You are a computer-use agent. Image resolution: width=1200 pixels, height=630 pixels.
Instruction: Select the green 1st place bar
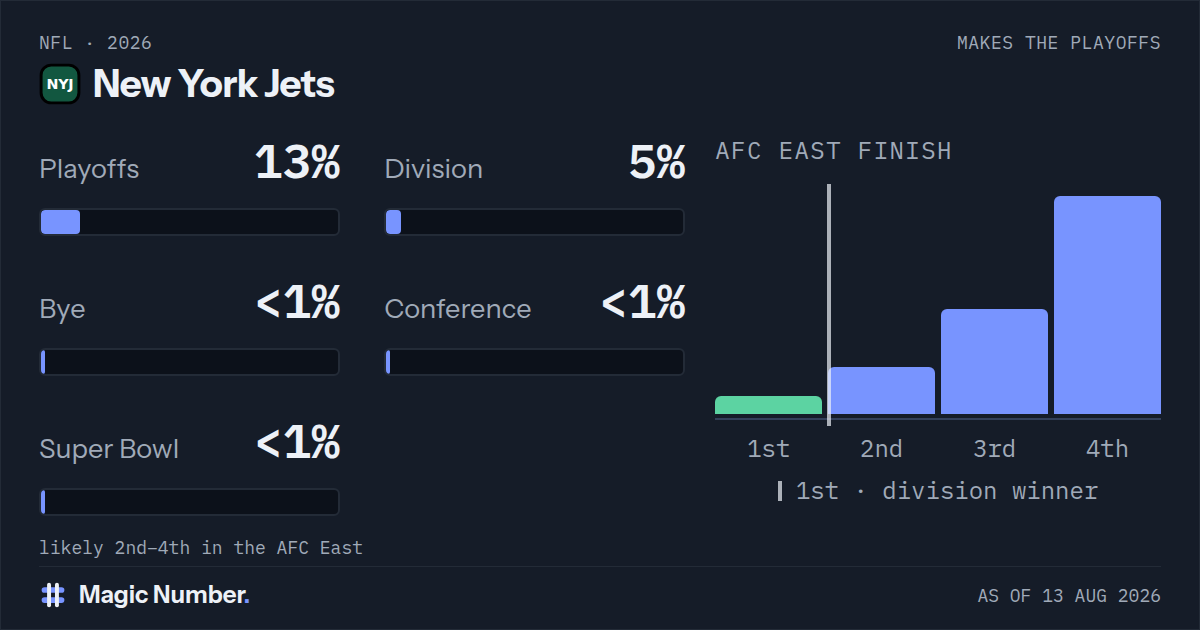coord(768,405)
